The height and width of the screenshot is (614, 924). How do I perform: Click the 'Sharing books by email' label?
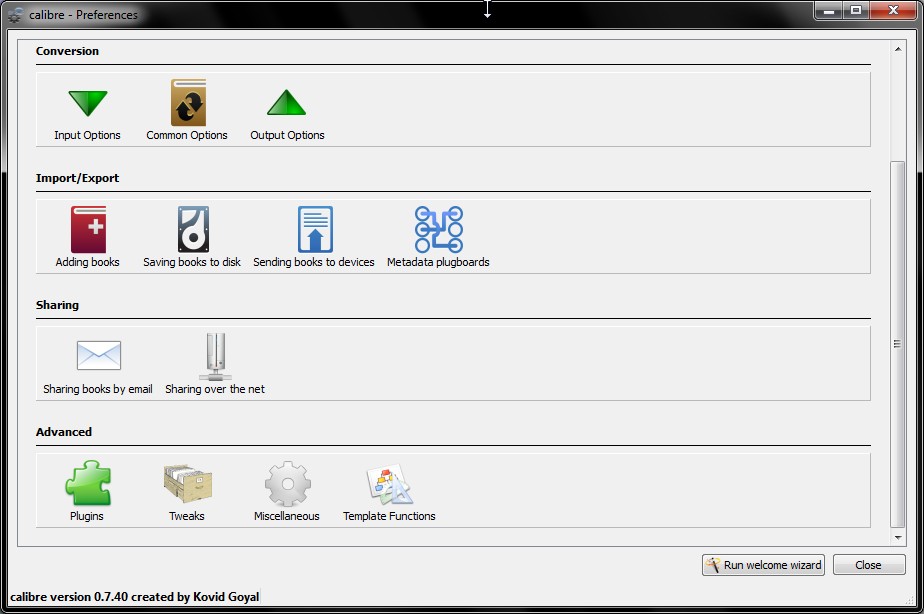coord(98,389)
